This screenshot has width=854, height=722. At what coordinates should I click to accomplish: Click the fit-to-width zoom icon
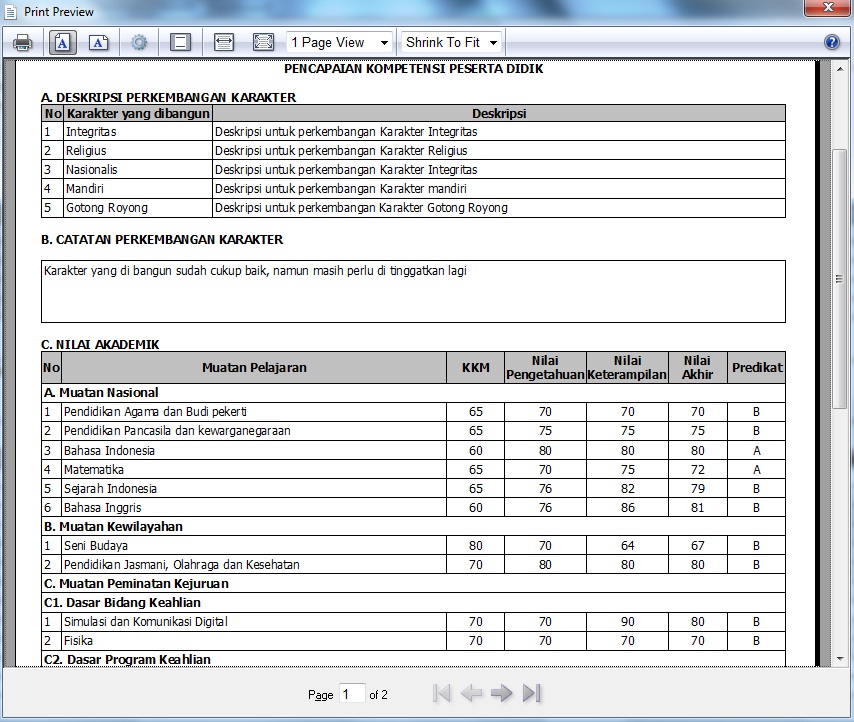(x=222, y=42)
